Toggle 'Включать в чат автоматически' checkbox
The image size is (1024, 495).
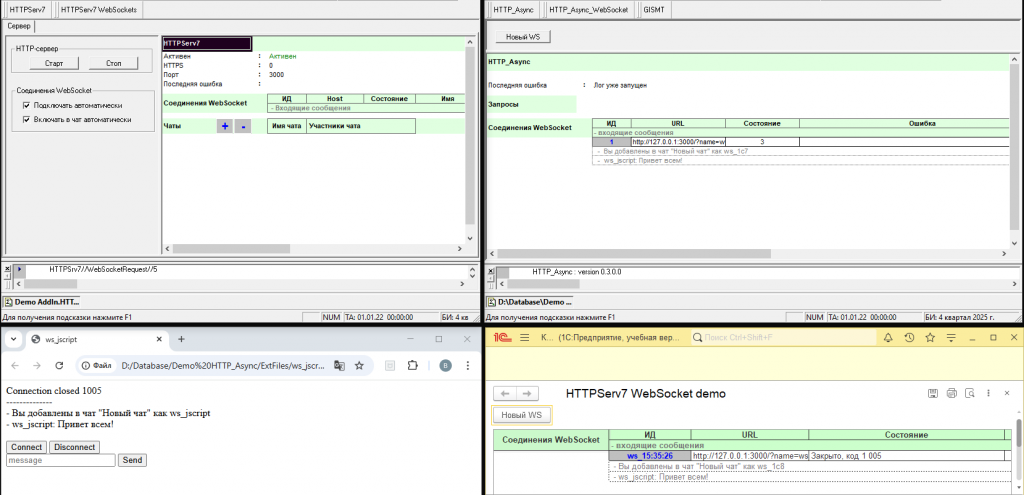click(27, 120)
